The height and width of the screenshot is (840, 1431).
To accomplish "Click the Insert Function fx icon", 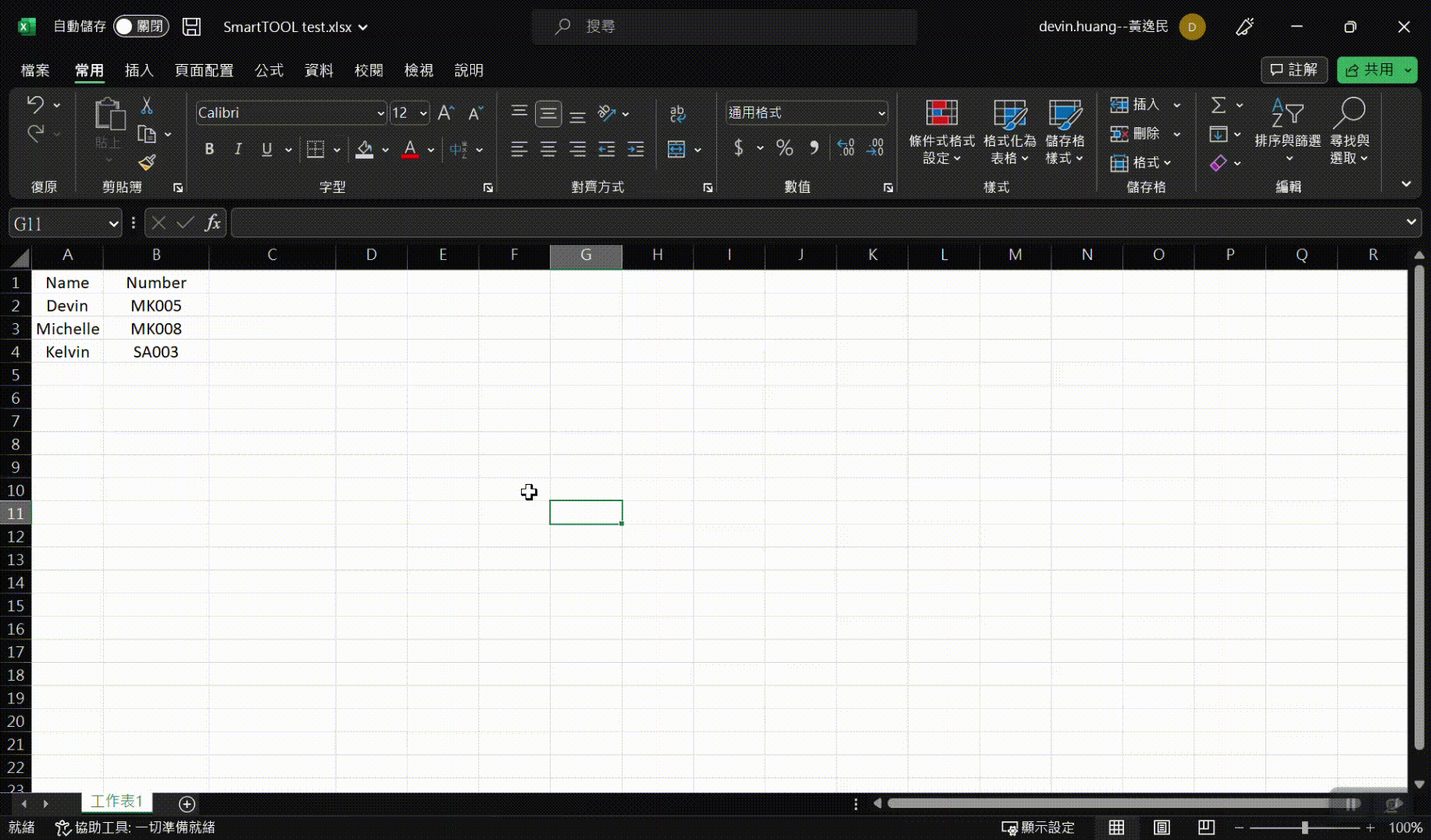I will coord(212,224).
